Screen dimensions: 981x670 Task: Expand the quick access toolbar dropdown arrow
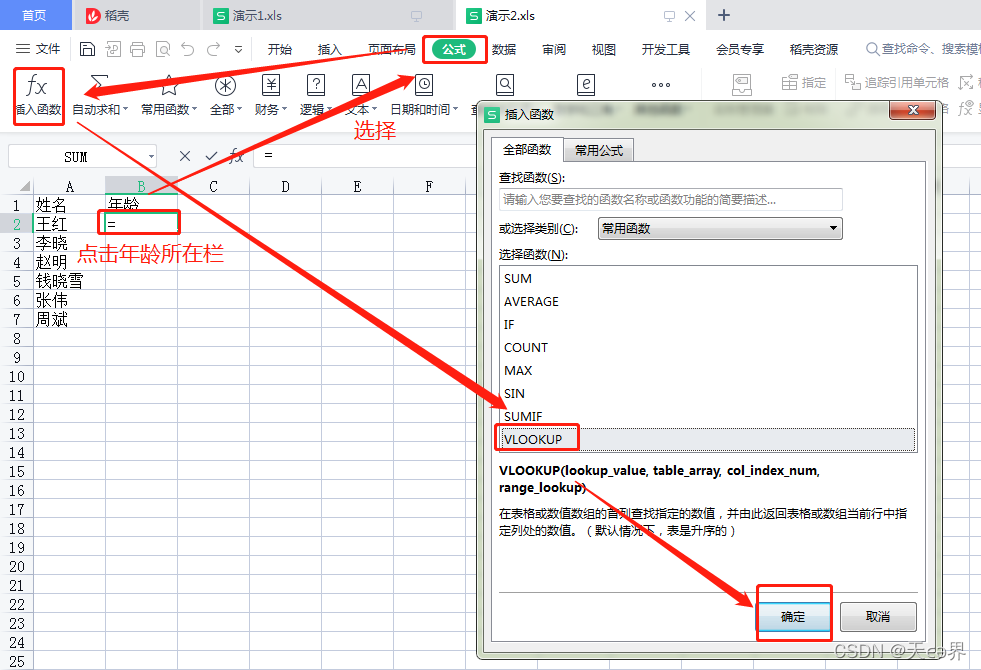click(x=238, y=49)
